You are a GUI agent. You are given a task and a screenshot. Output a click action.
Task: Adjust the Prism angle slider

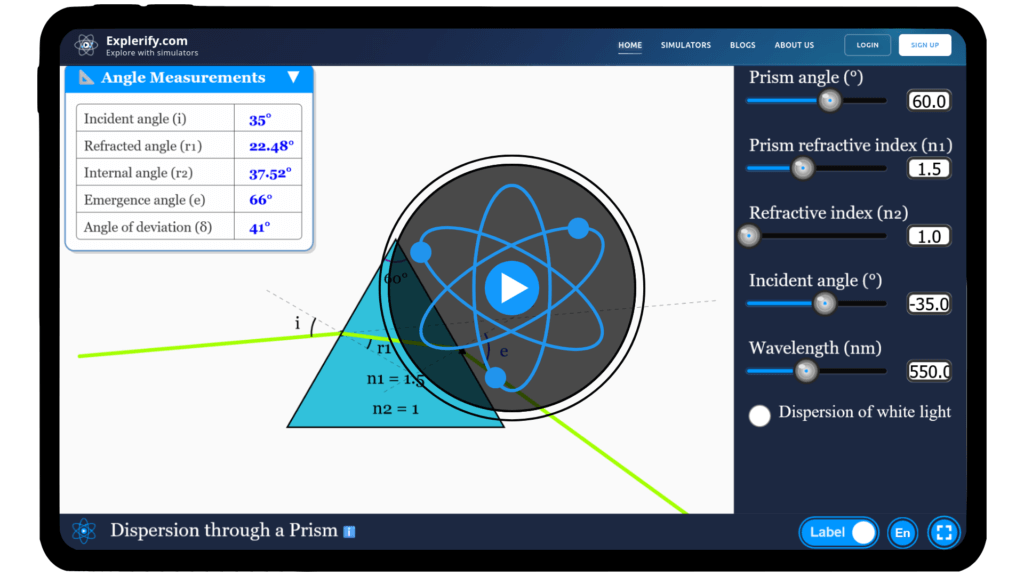click(x=830, y=100)
